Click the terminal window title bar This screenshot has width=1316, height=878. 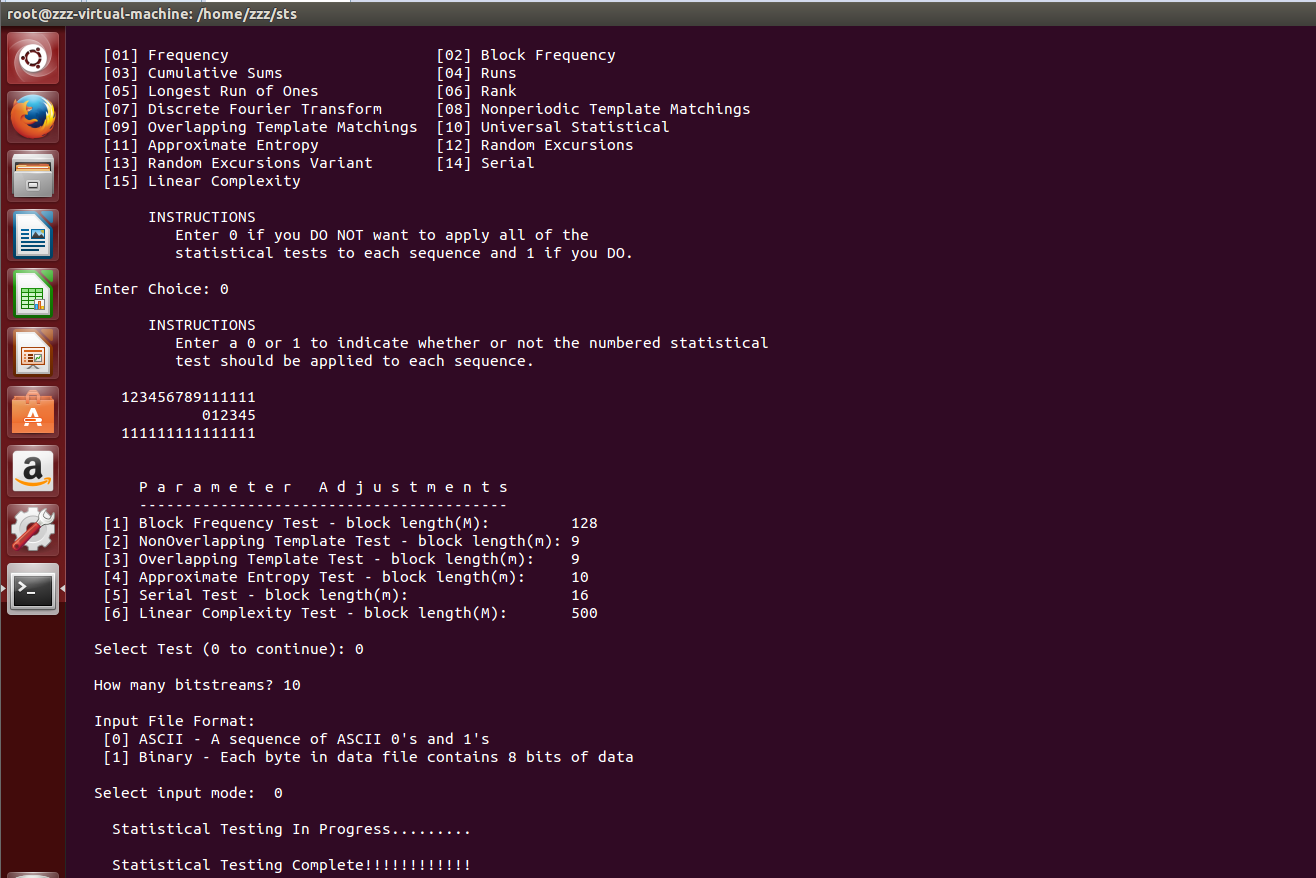(x=658, y=13)
